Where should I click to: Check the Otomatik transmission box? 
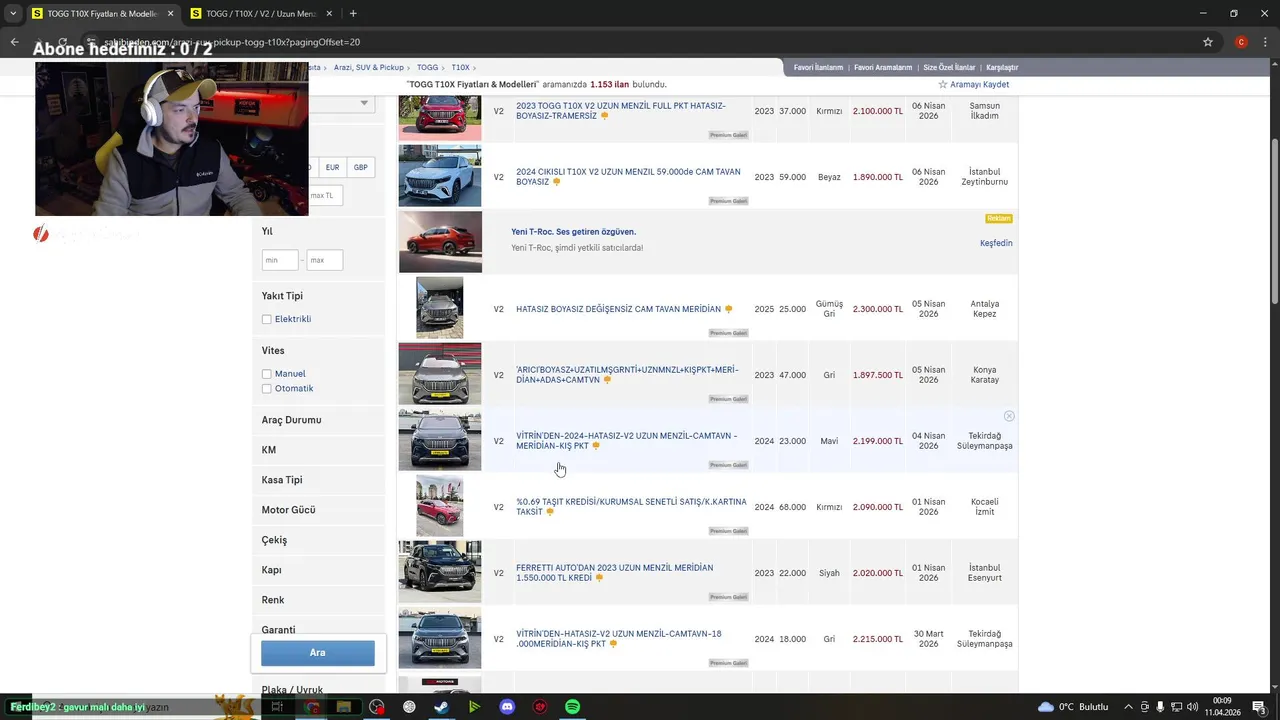tap(267, 389)
